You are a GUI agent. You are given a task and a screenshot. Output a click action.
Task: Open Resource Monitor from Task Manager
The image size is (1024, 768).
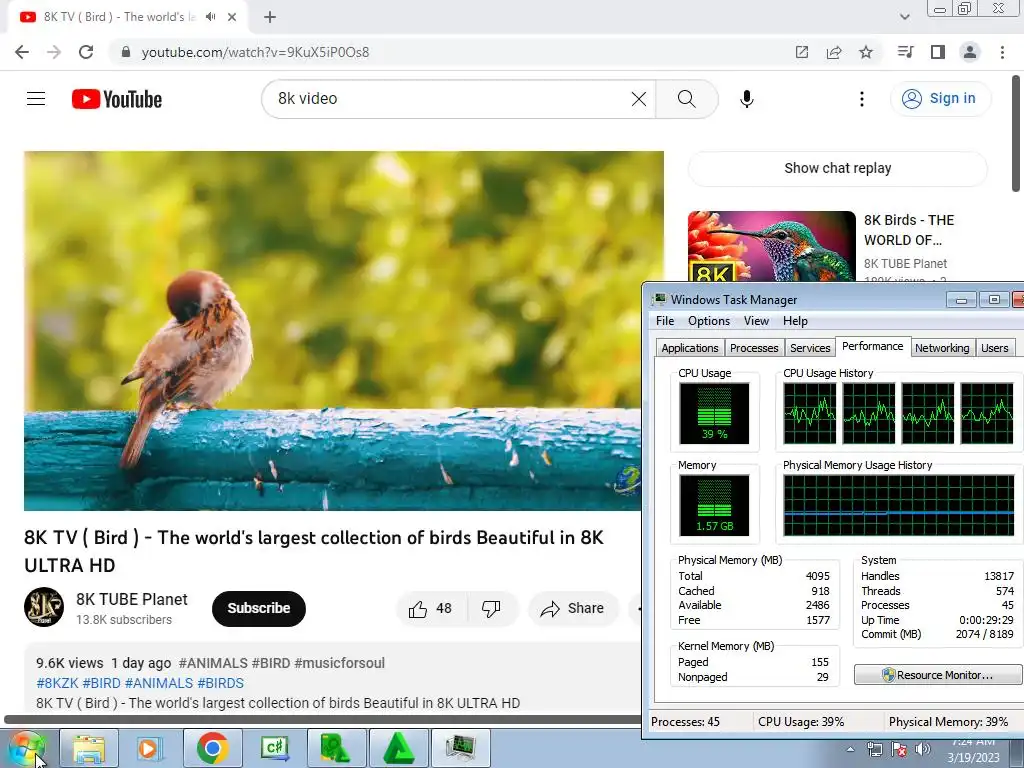938,675
